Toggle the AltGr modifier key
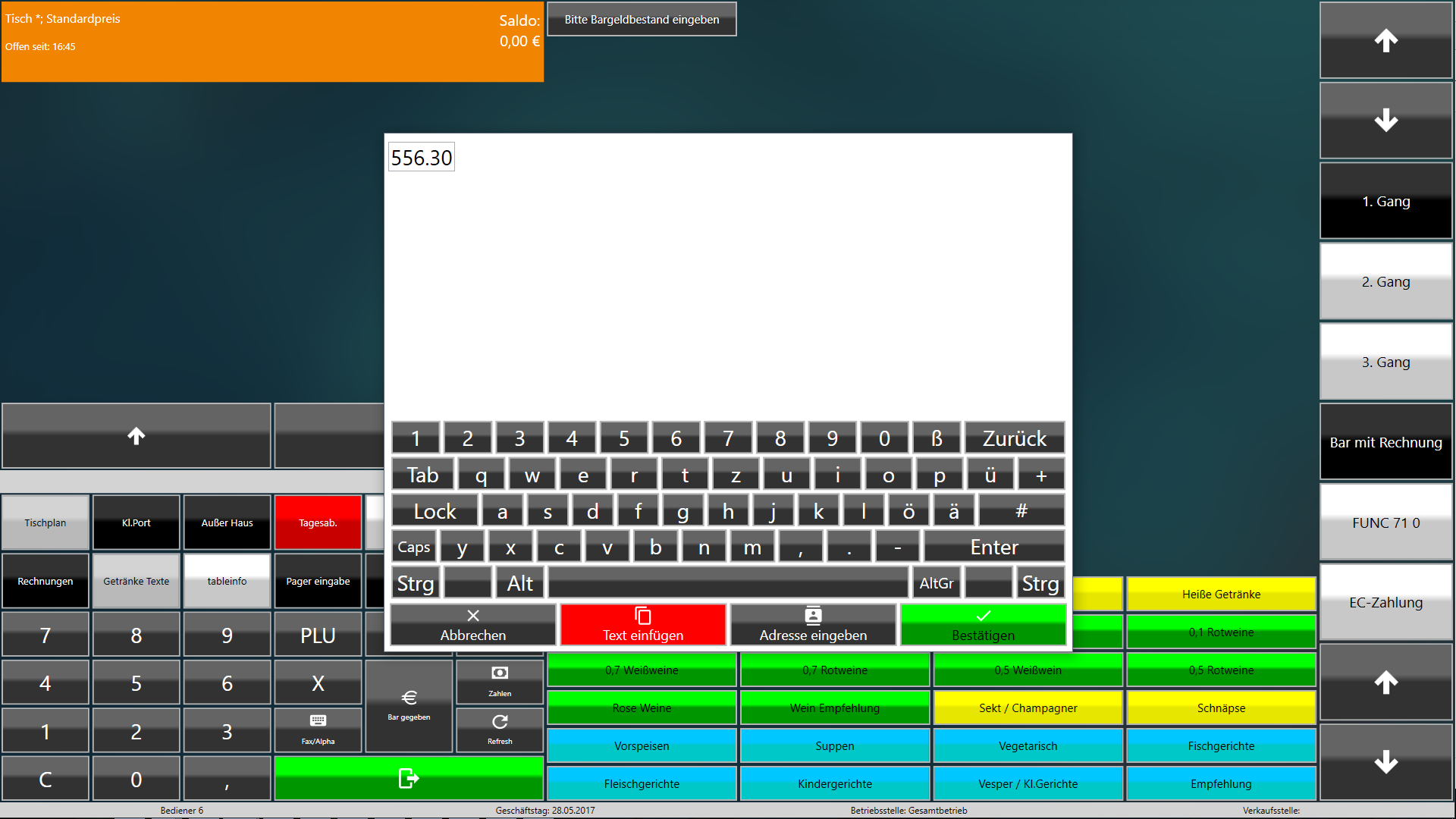 pyautogui.click(x=936, y=583)
